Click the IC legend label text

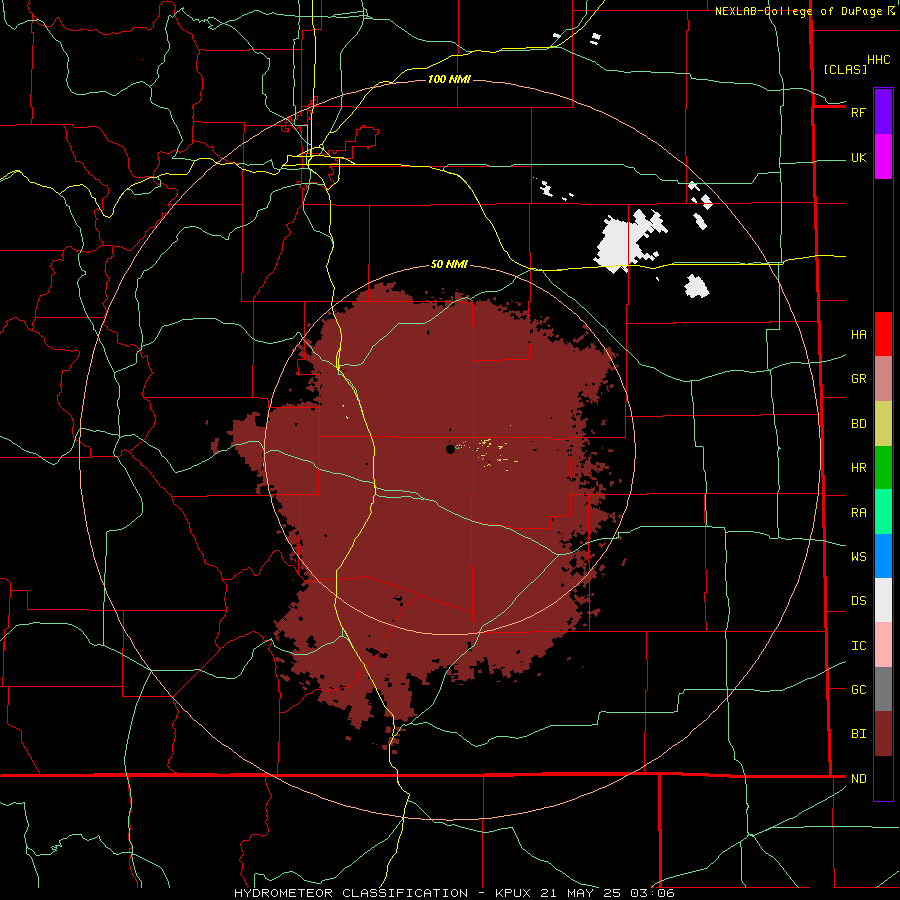[858, 646]
